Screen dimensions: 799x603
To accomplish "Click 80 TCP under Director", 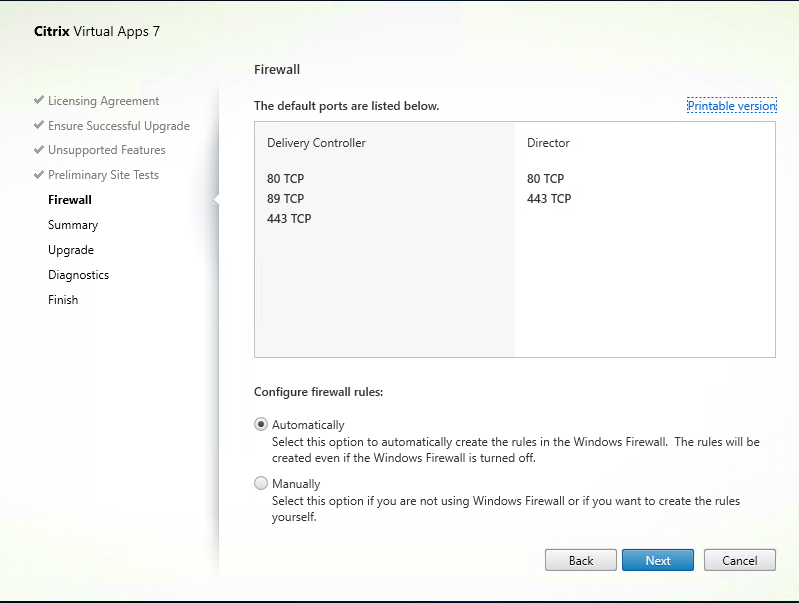I will [545, 178].
